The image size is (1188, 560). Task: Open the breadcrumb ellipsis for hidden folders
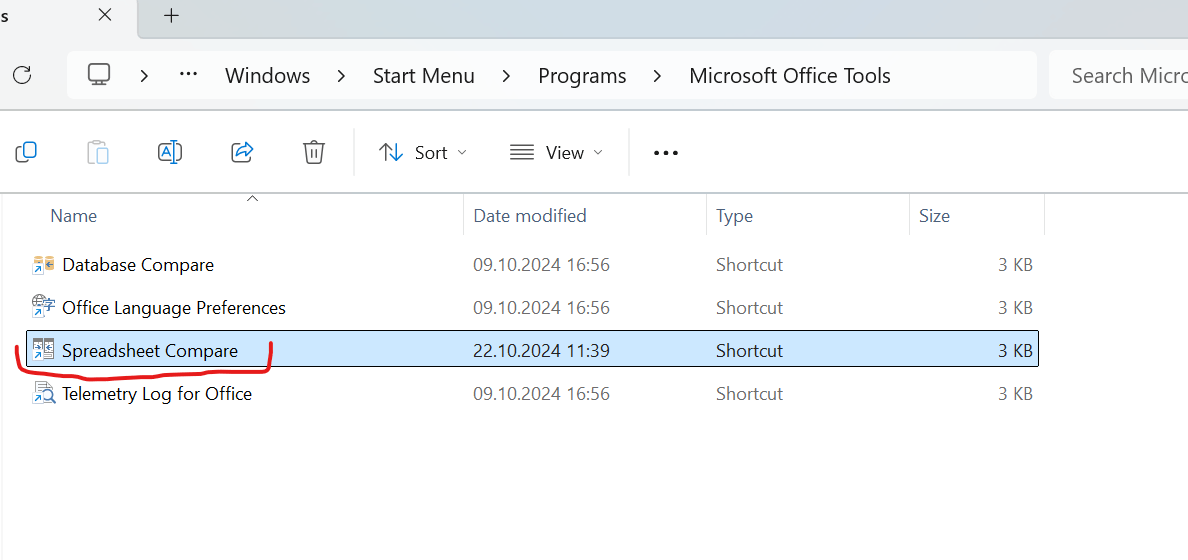(188, 75)
